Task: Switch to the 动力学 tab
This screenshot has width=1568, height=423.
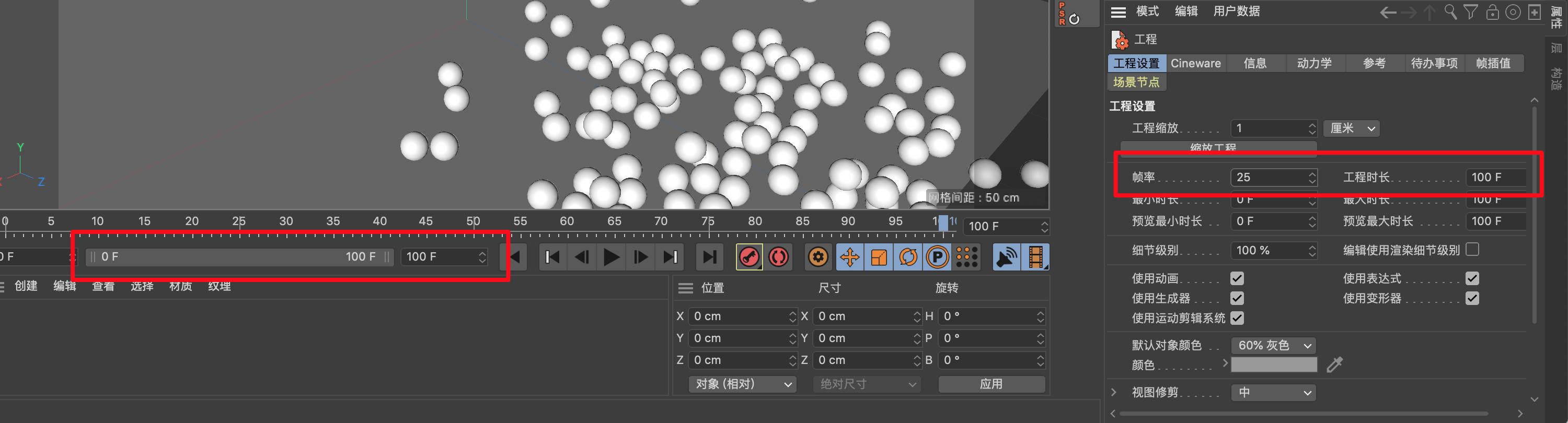Action: coord(1314,63)
